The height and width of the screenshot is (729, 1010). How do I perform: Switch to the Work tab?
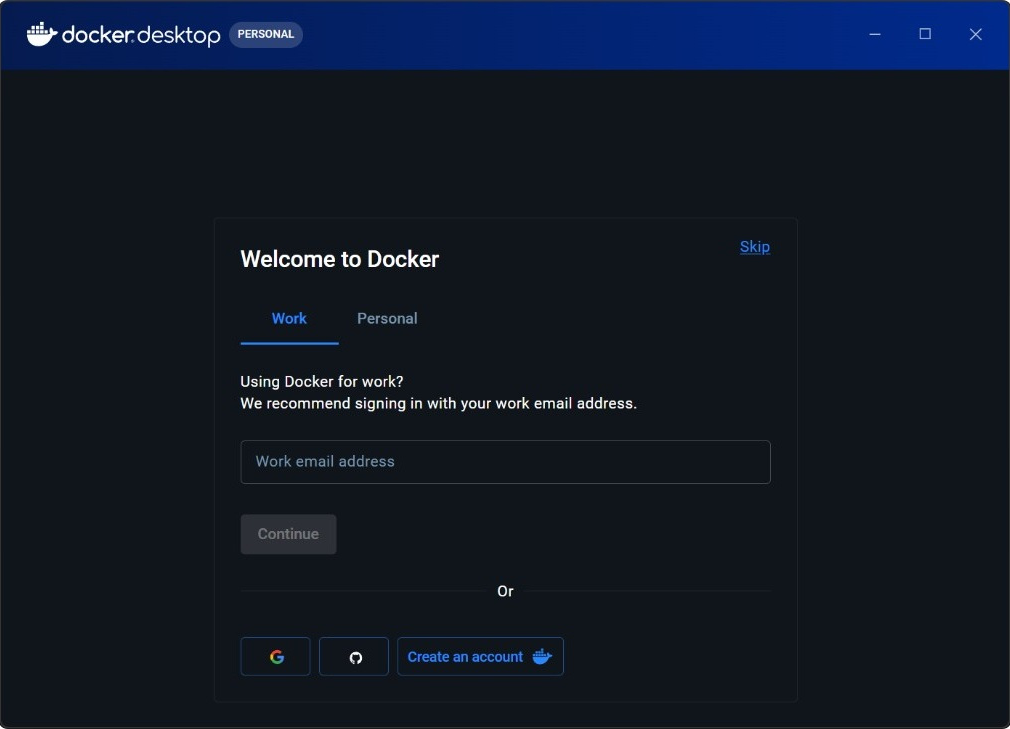point(289,319)
